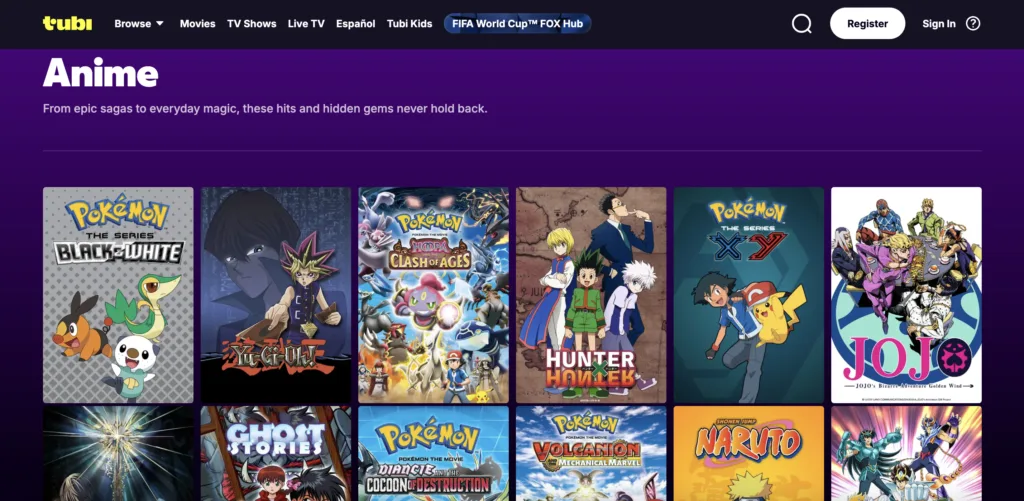Open the search magnifier icon
The width and height of the screenshot is (1024, 501).
(x=801, y=24)
